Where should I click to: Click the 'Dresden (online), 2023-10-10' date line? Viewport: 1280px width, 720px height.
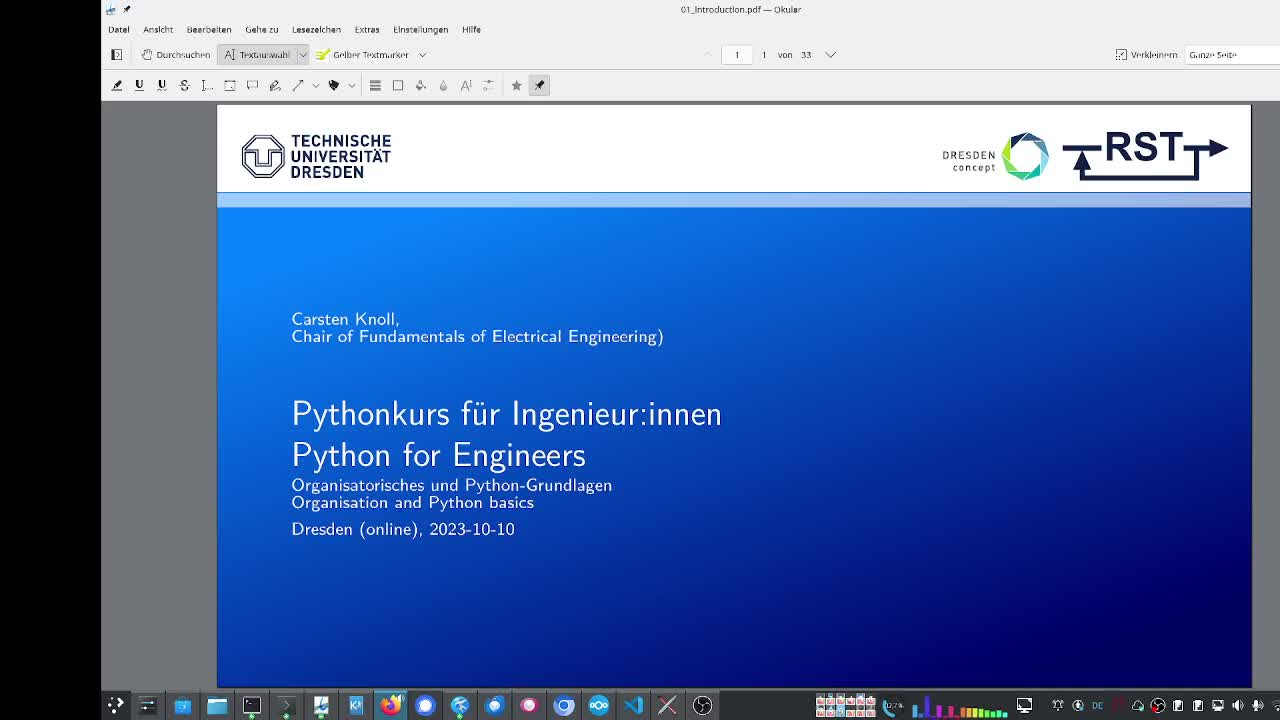point(403,529)
